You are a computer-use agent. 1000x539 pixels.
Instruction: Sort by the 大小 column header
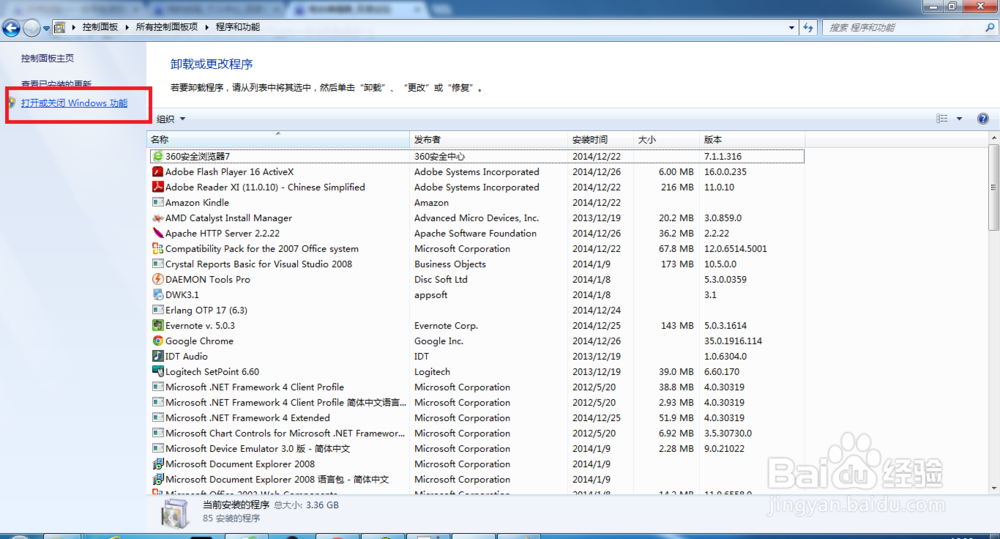(666, 139)
